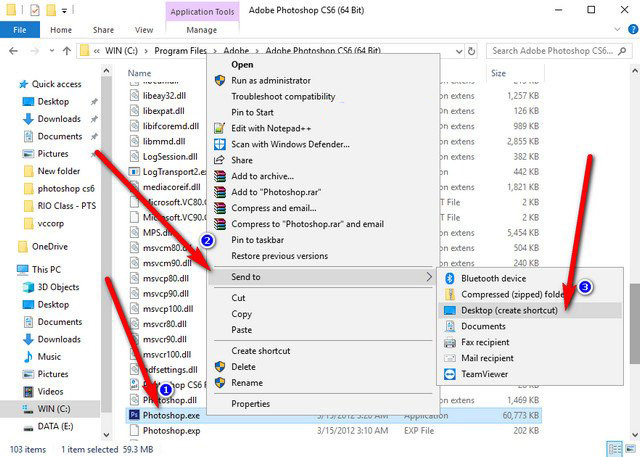The width and height of the screenshot is (640, 457).
Task: Click the Run as administrator shield icon
Action: click(x=220, y=80)
